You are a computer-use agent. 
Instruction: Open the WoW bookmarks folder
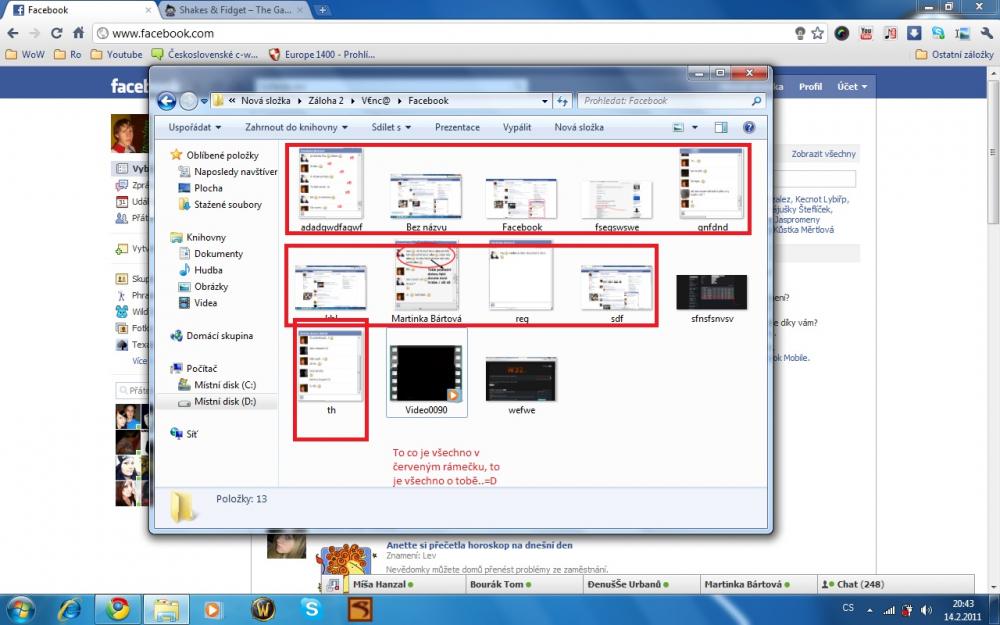pos(25,55)
